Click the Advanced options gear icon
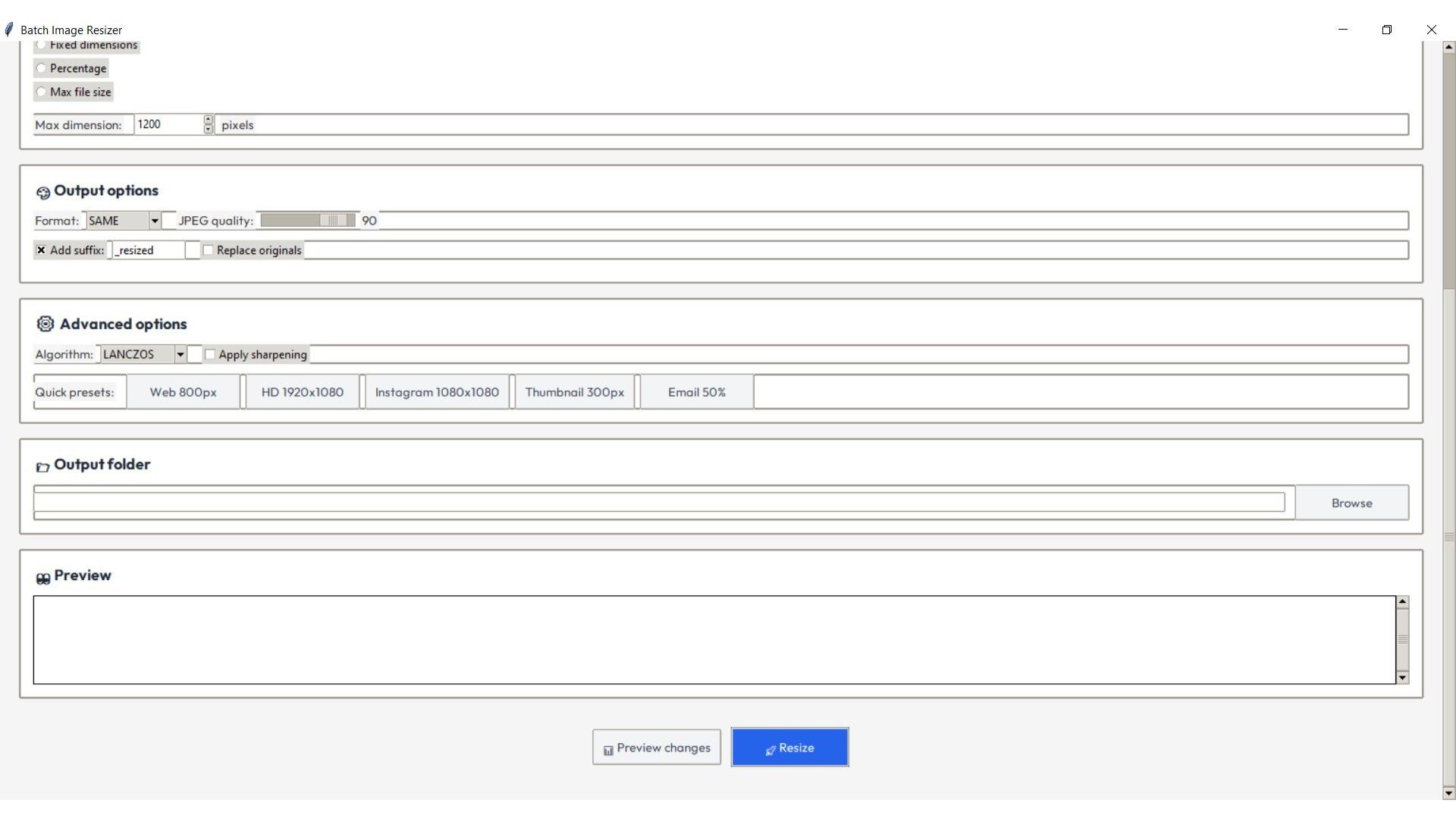Image resolution: width=1456 pixels, height=819 pixels. [x=45, y=325]
